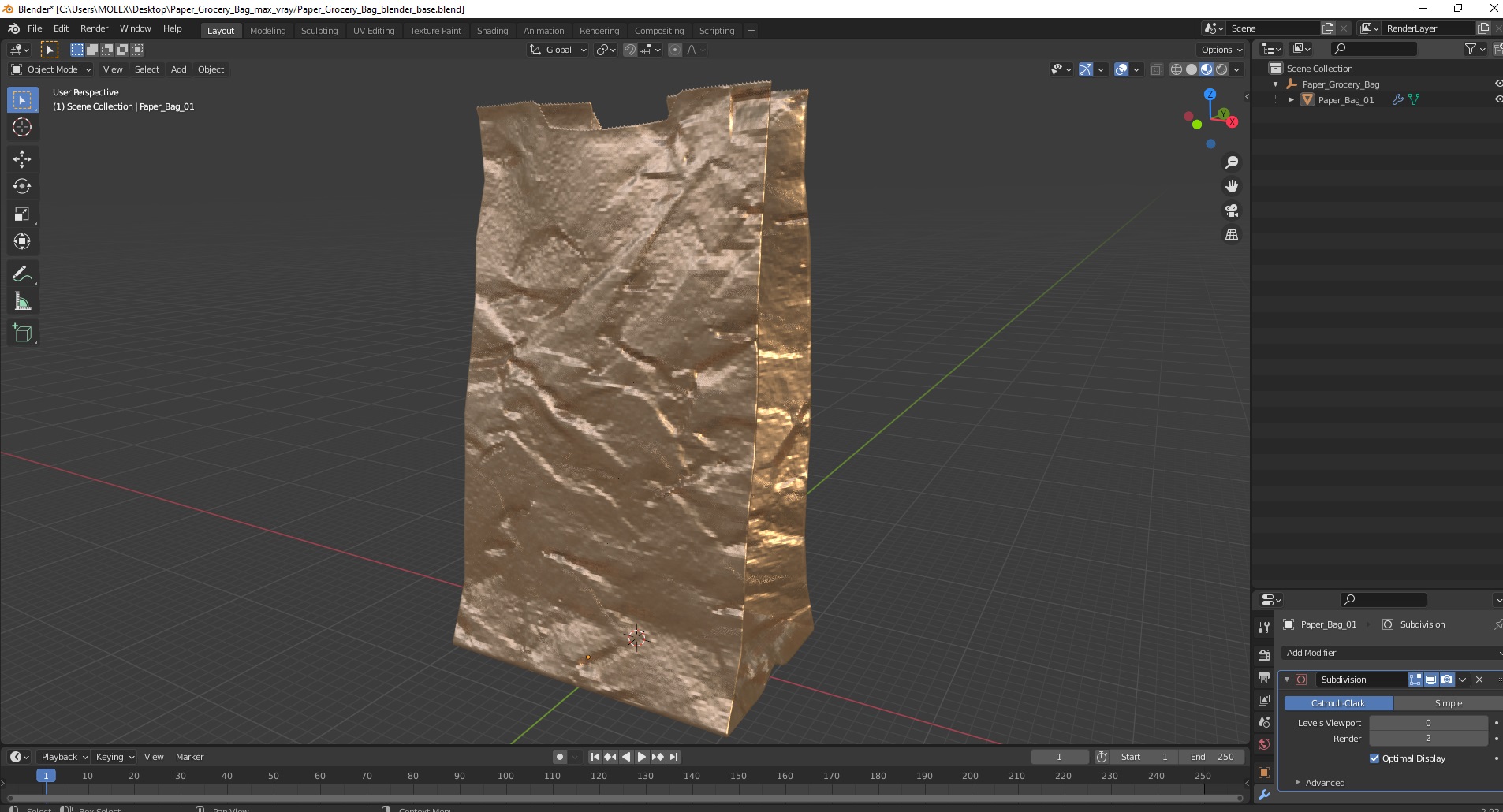
Task: Open the Tool properties tab
Action: (x=1264, y=627)
